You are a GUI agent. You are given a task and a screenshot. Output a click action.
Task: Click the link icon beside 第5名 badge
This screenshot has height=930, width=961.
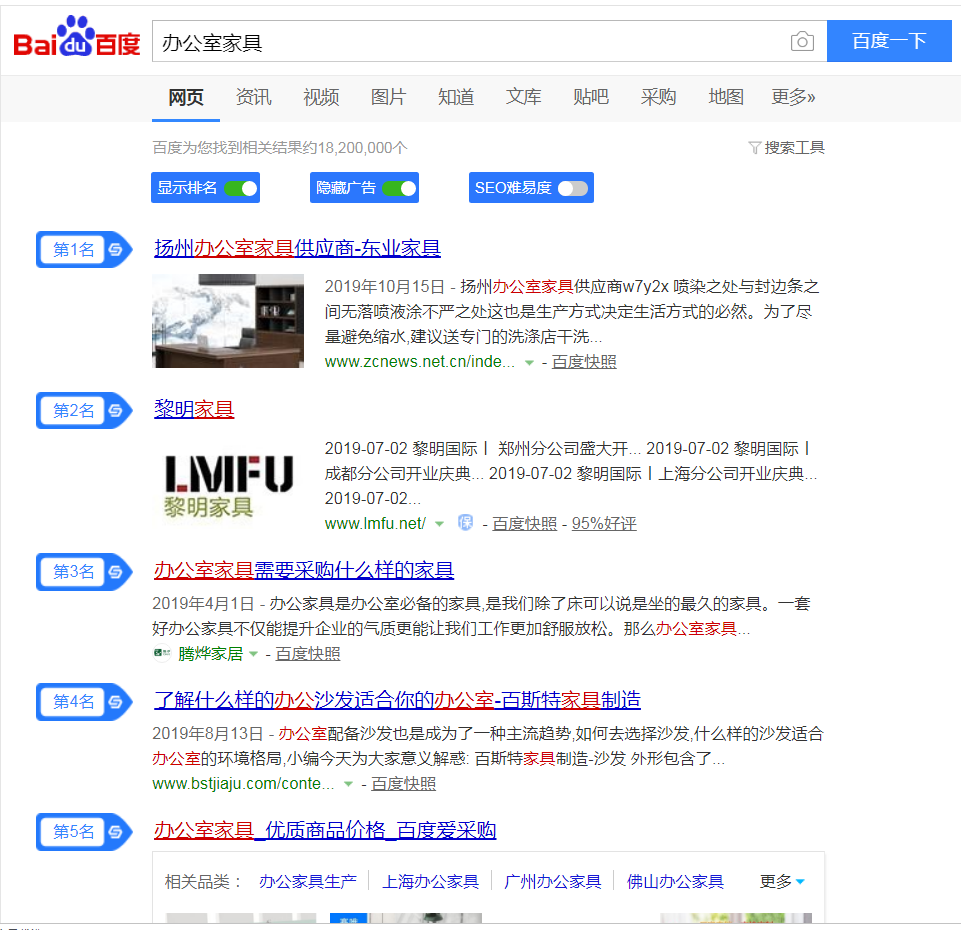tap(116, 832)
